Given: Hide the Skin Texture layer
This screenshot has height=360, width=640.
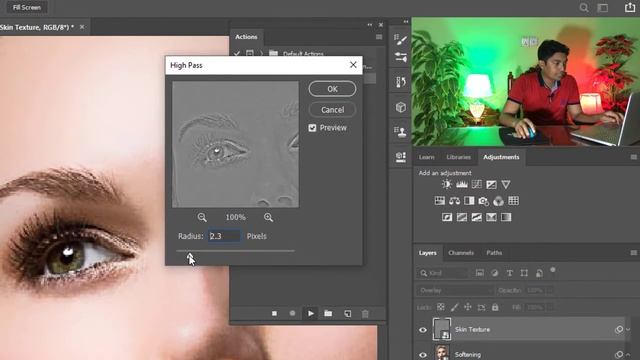Looking at the screenshot, I should [x=423, y=330].
